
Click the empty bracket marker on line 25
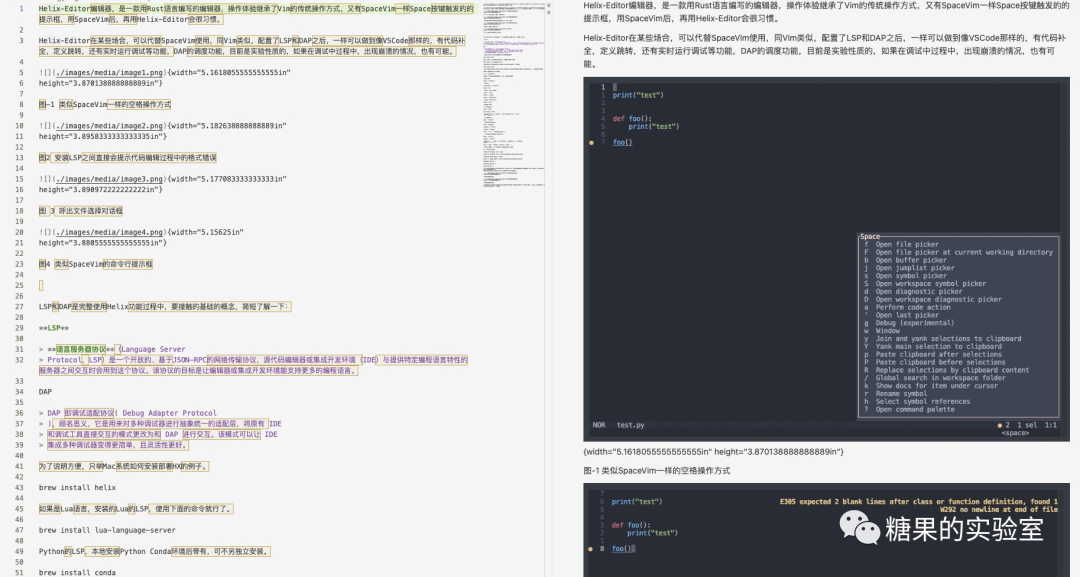(41, 285)
